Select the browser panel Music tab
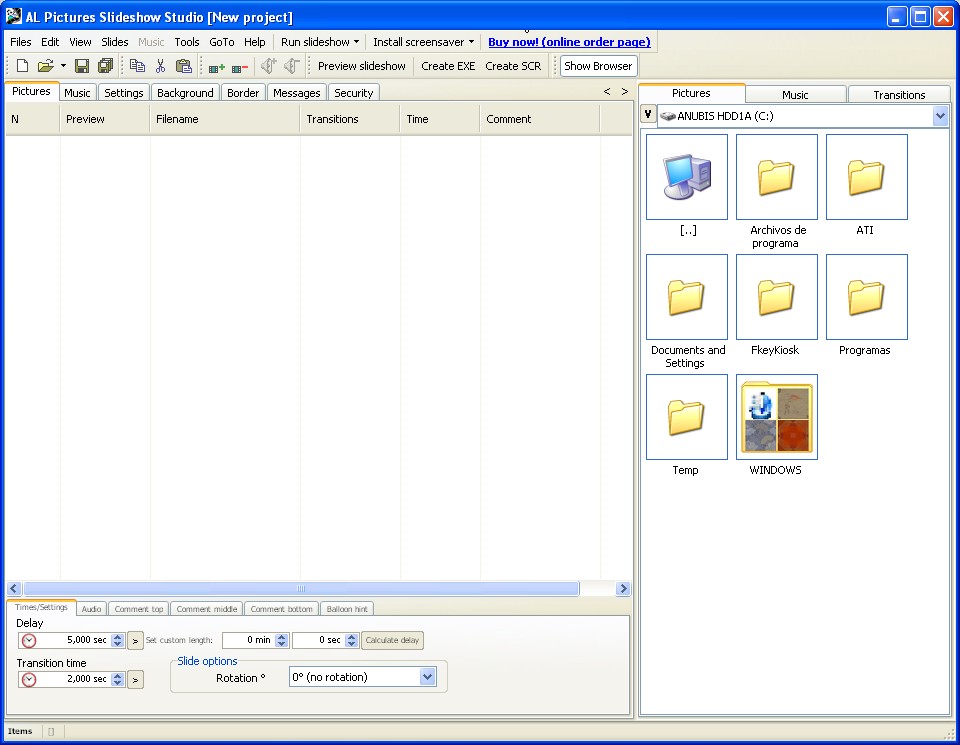Viewport: 960px width, 745px height. point(795,94)
